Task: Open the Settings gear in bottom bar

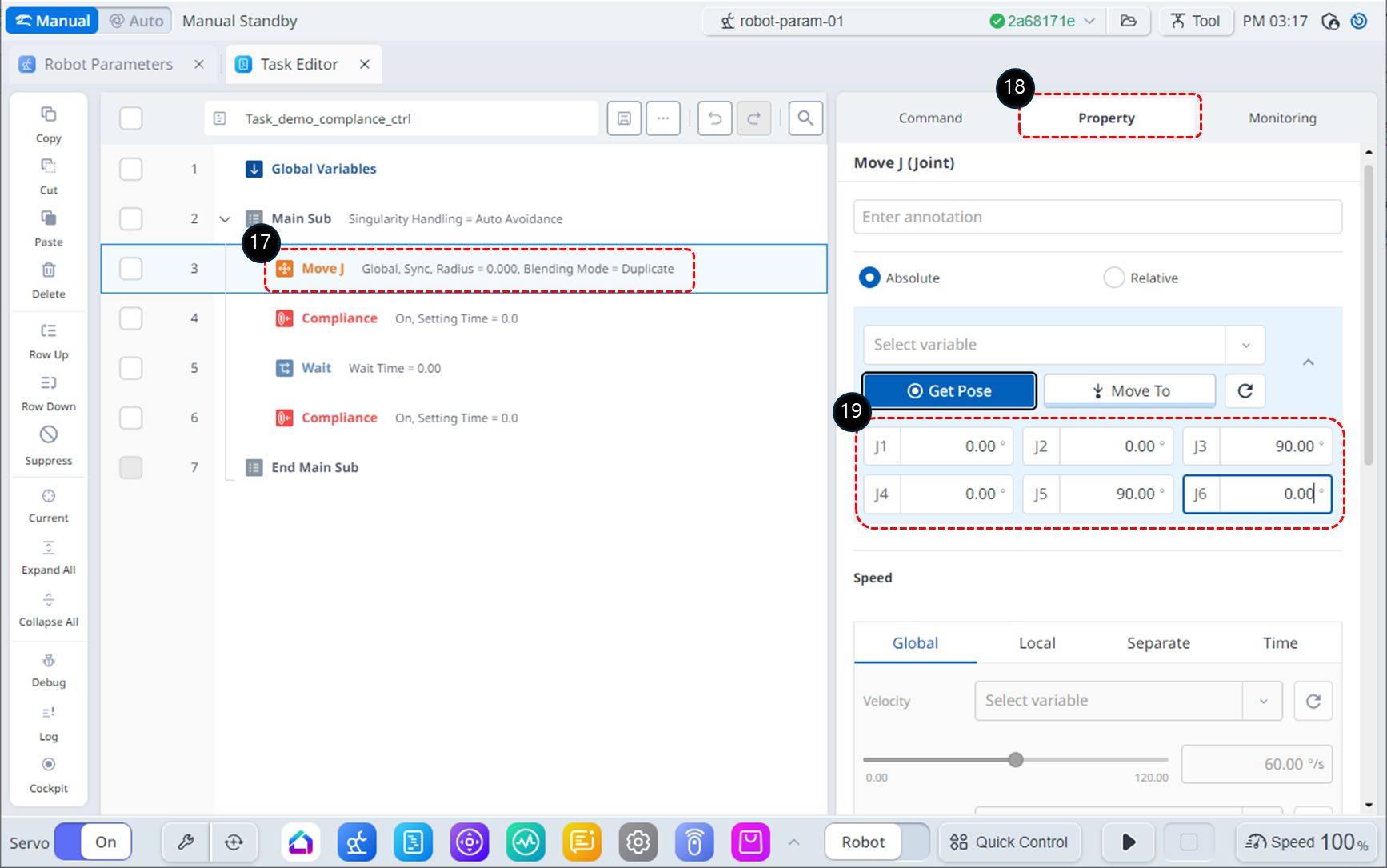Action: coord(638,842)
